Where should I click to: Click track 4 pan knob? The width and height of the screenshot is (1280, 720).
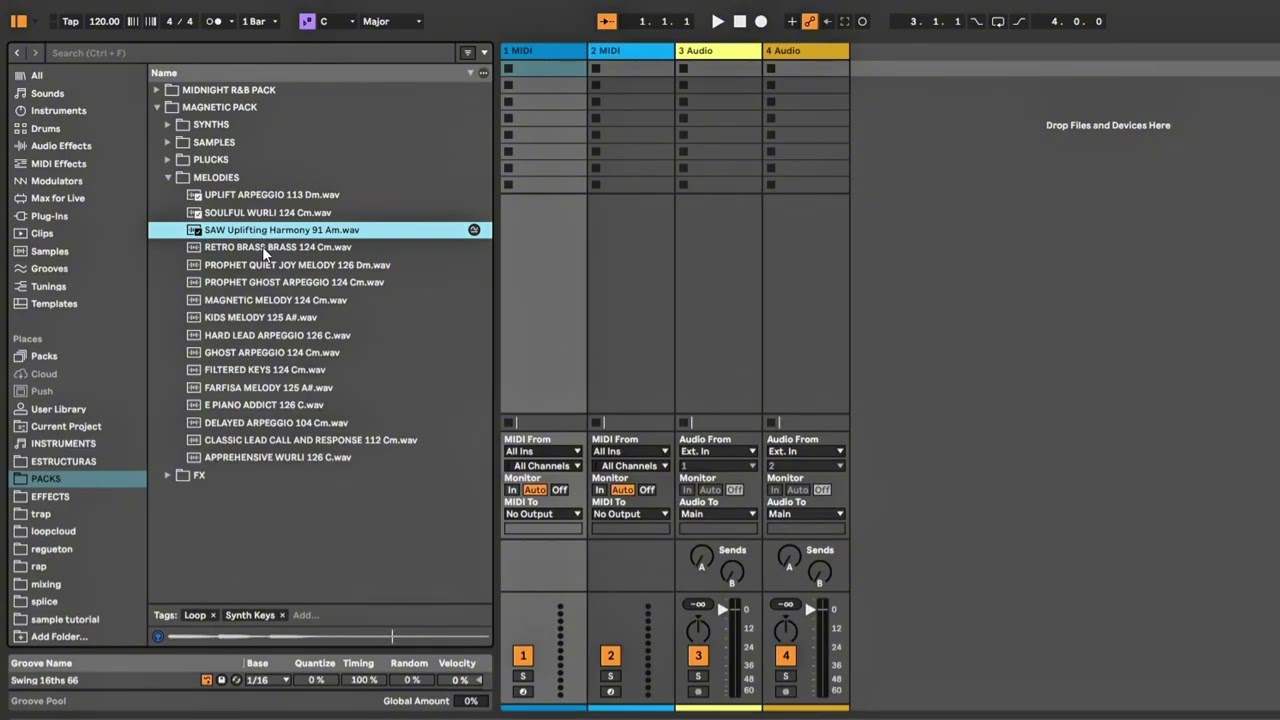pyautogui.click(x=786, y=631)
